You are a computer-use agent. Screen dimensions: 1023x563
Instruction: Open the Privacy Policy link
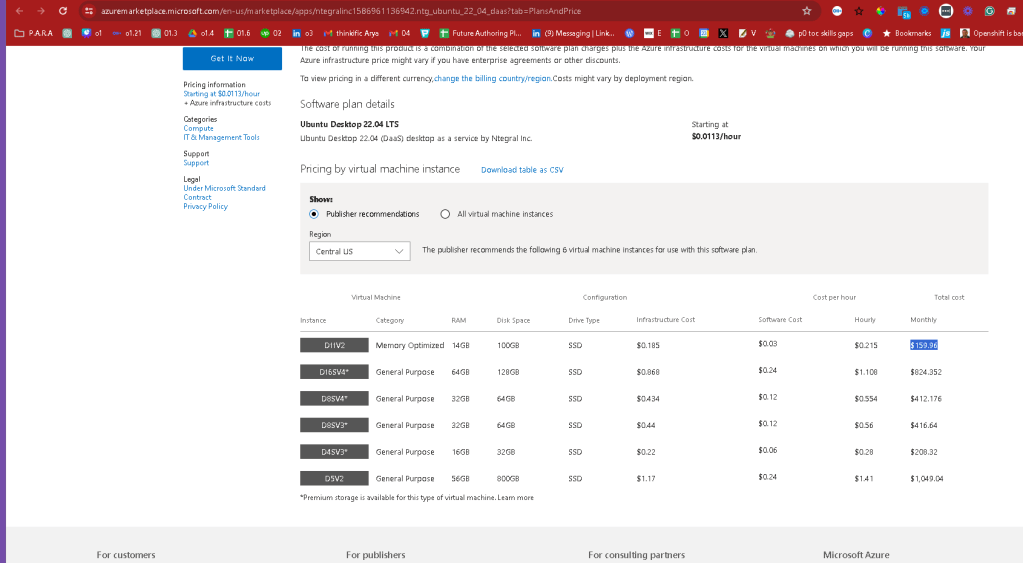click(206, 206)
